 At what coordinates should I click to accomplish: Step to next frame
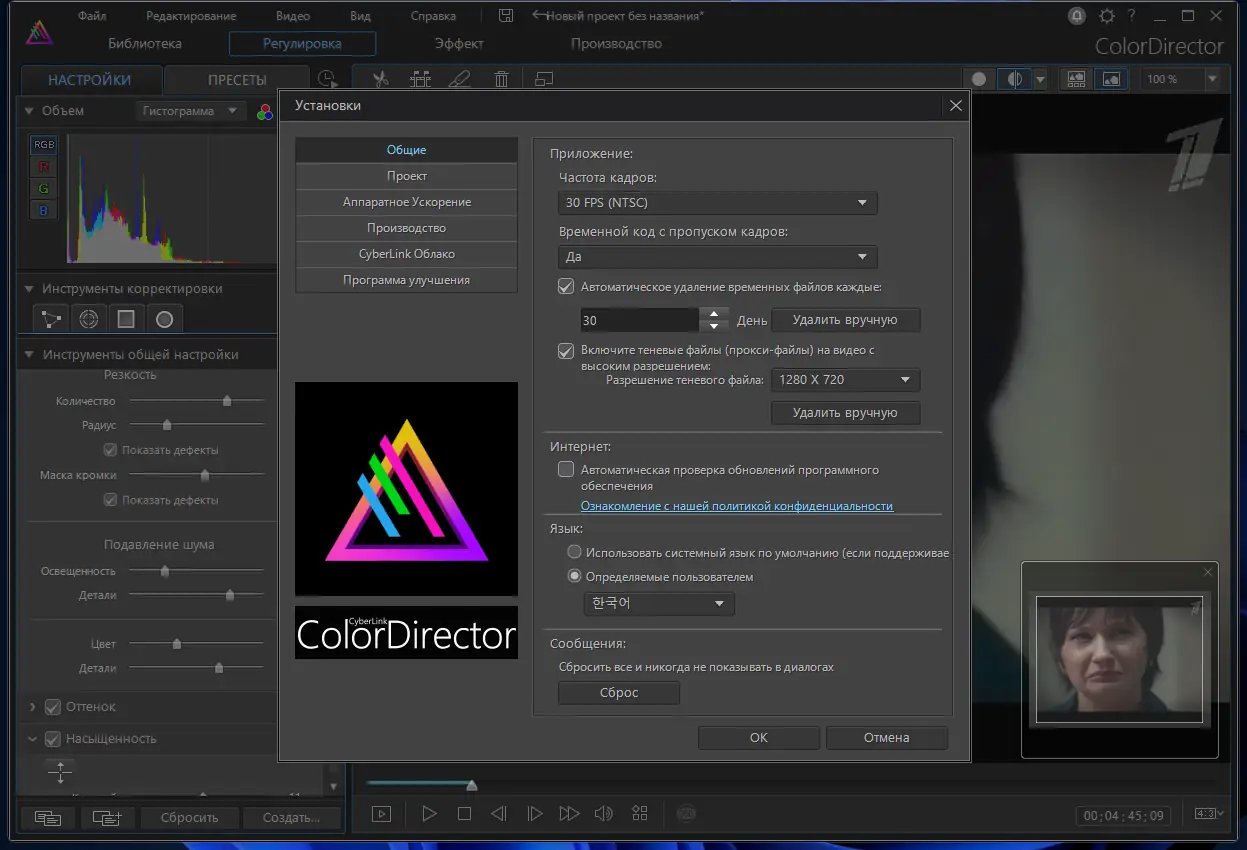[535, 814]
